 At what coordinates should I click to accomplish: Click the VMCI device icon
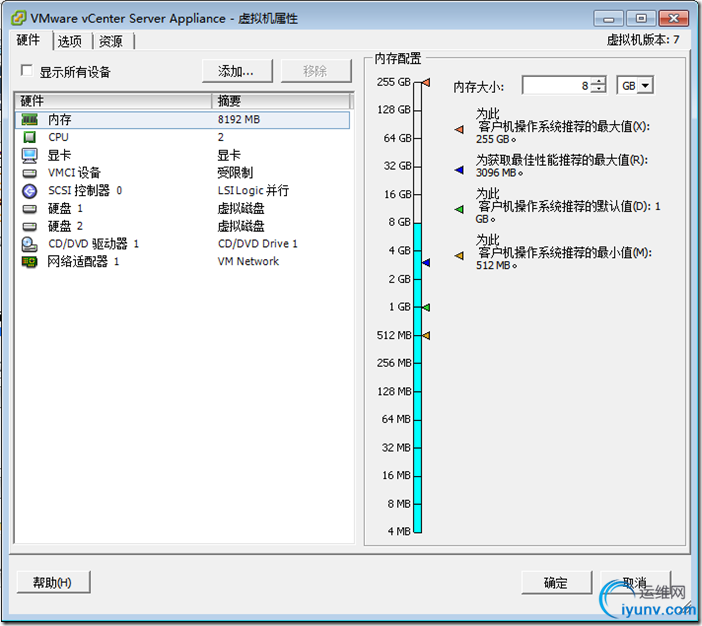[30, 173]
